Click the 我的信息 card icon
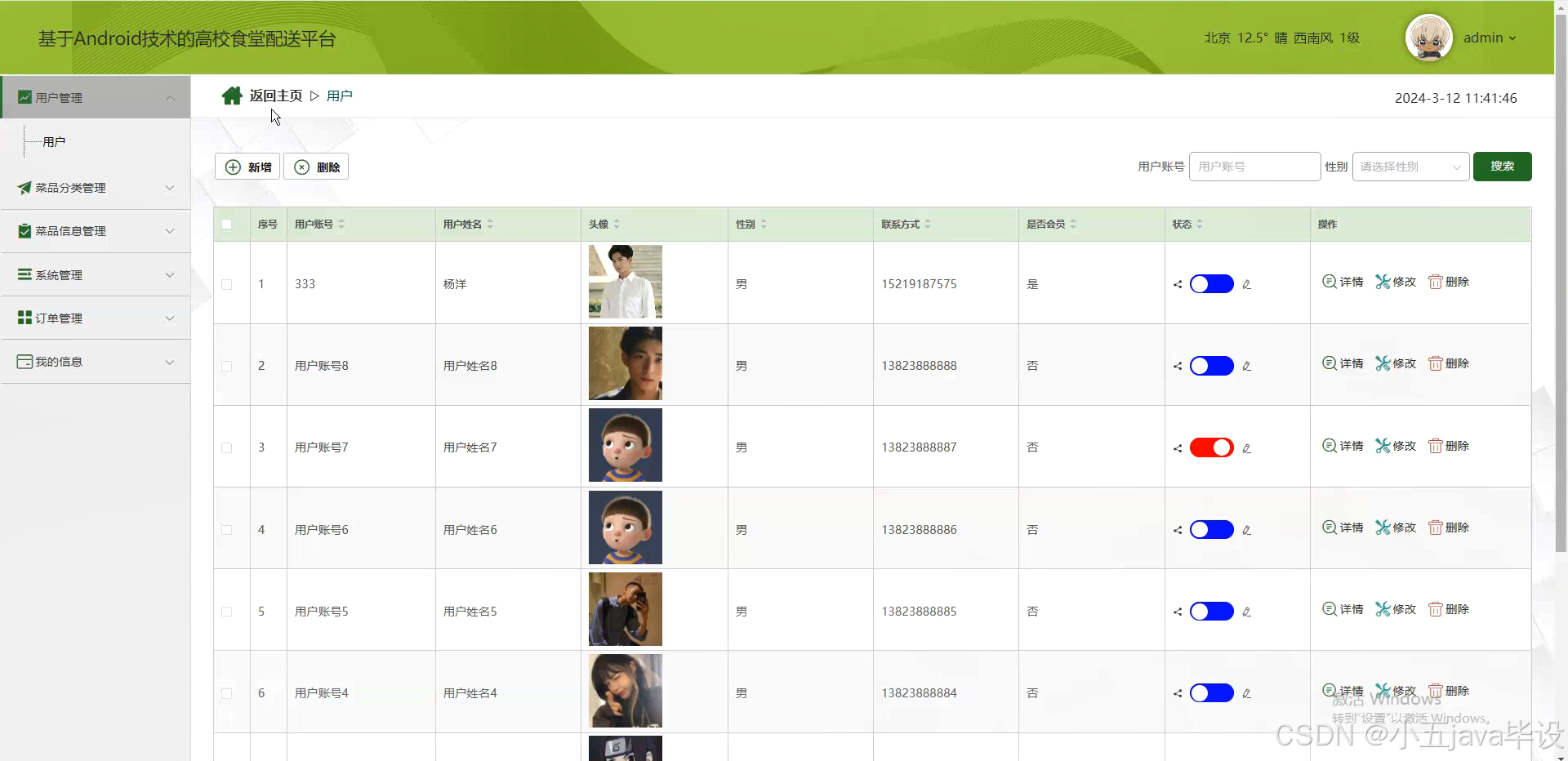The image size is (1568, 761). click(x=24, y=362)
